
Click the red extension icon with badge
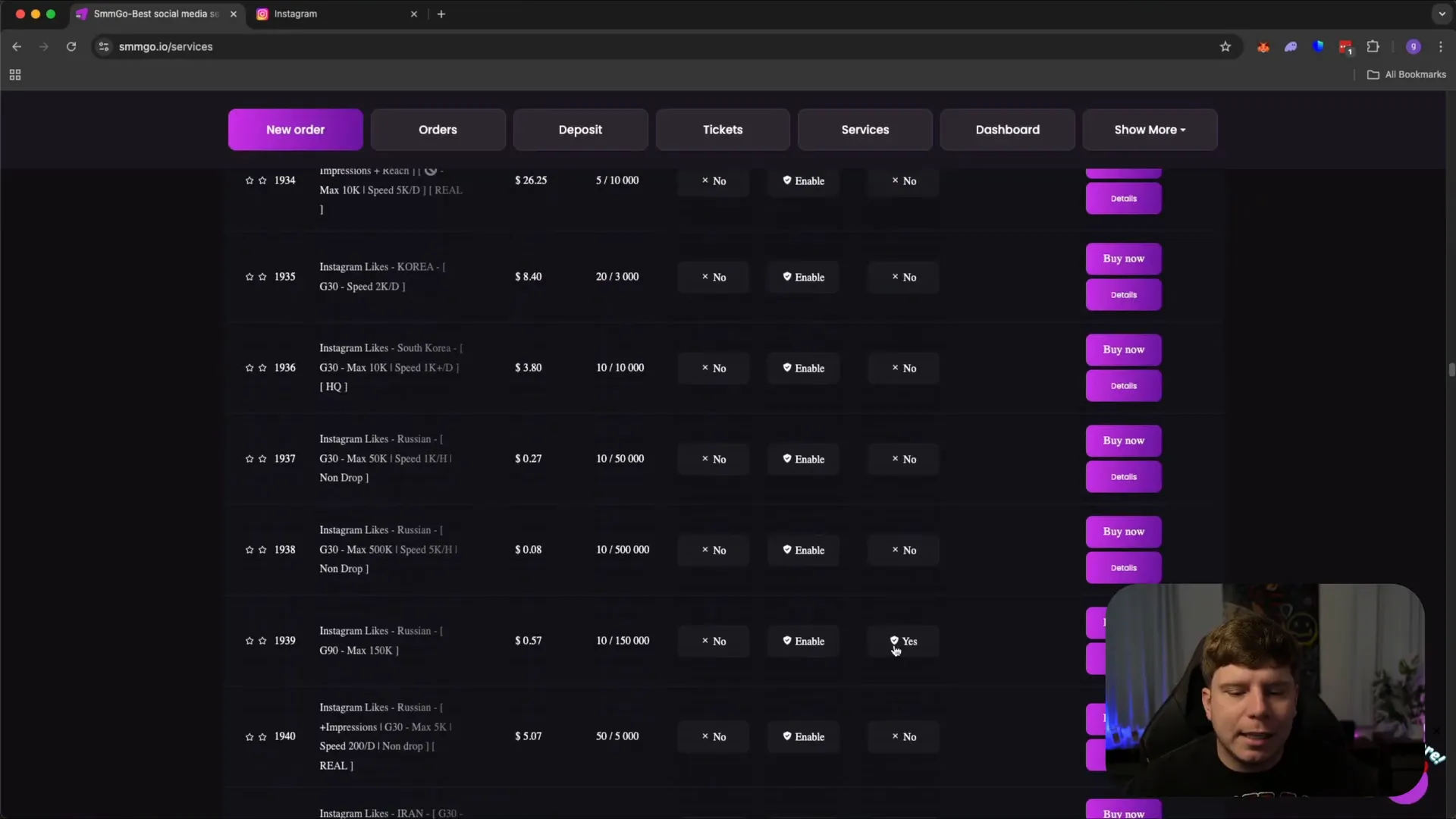coord(1345,47)
